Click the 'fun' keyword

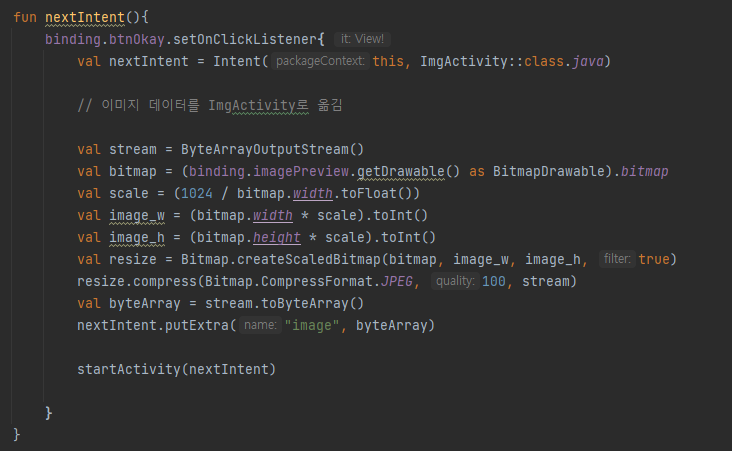(25, 17)
